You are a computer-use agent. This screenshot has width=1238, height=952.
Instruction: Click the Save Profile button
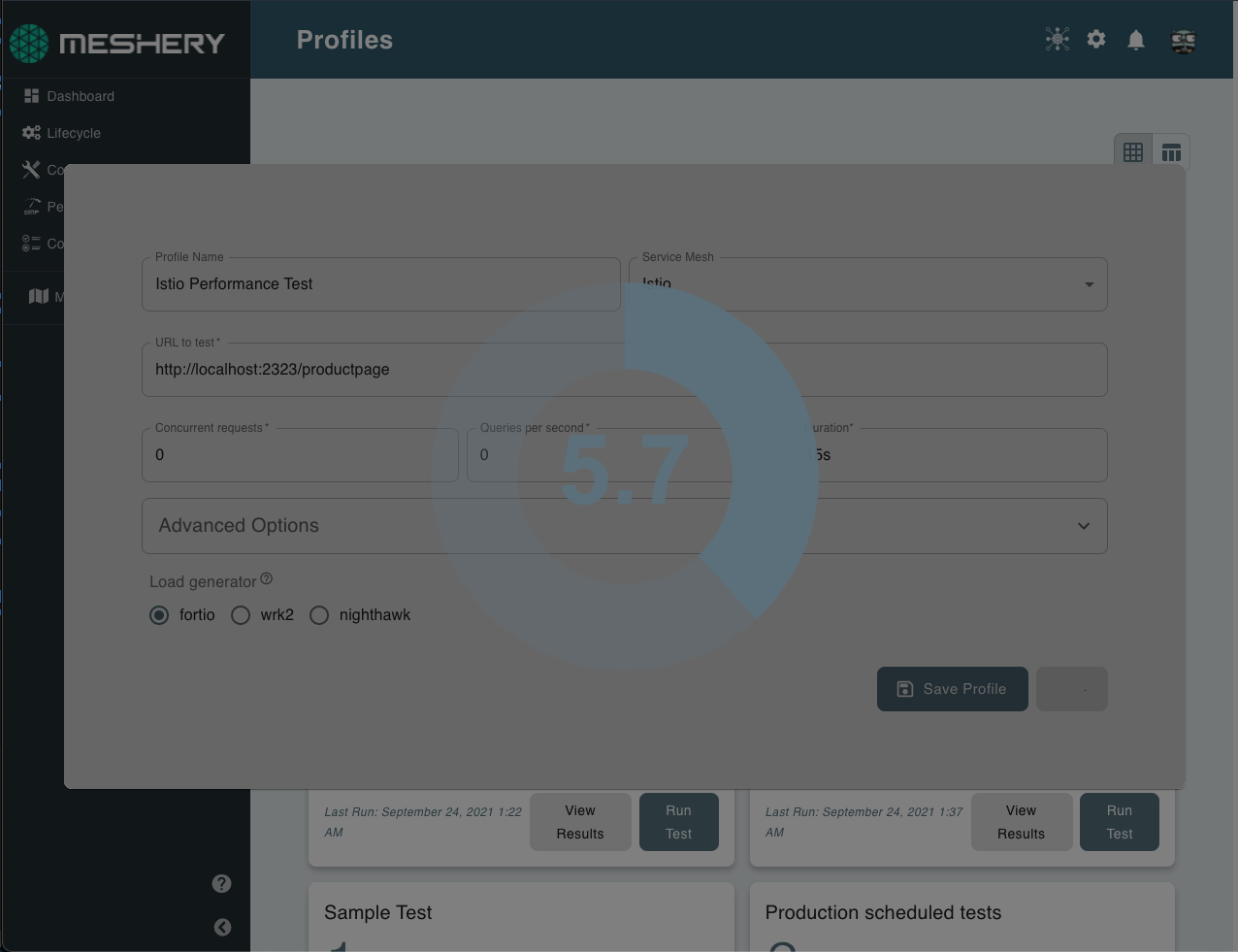(x=952, y=689)
